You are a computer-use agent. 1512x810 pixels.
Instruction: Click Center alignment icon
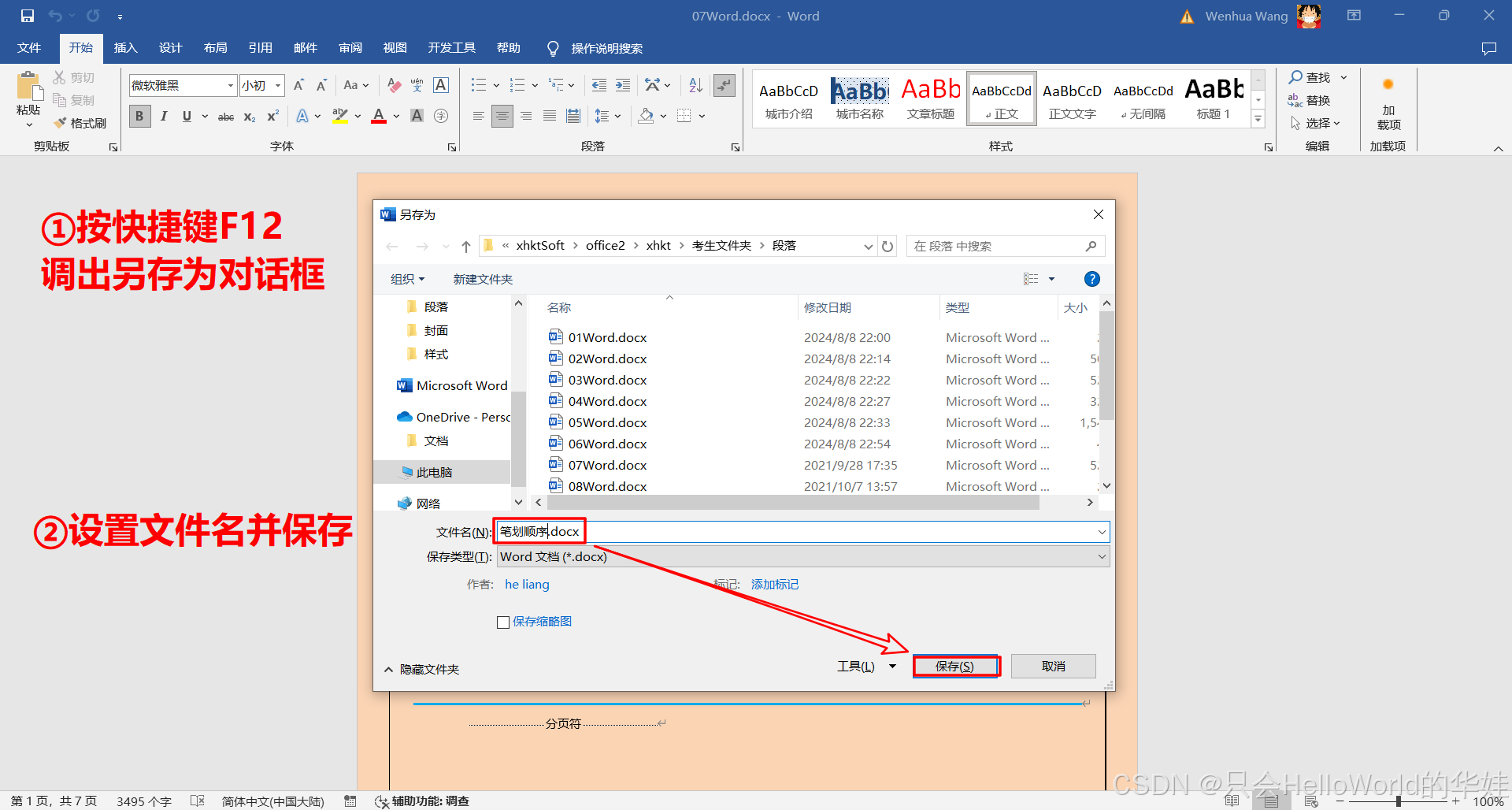click(502, 116)
